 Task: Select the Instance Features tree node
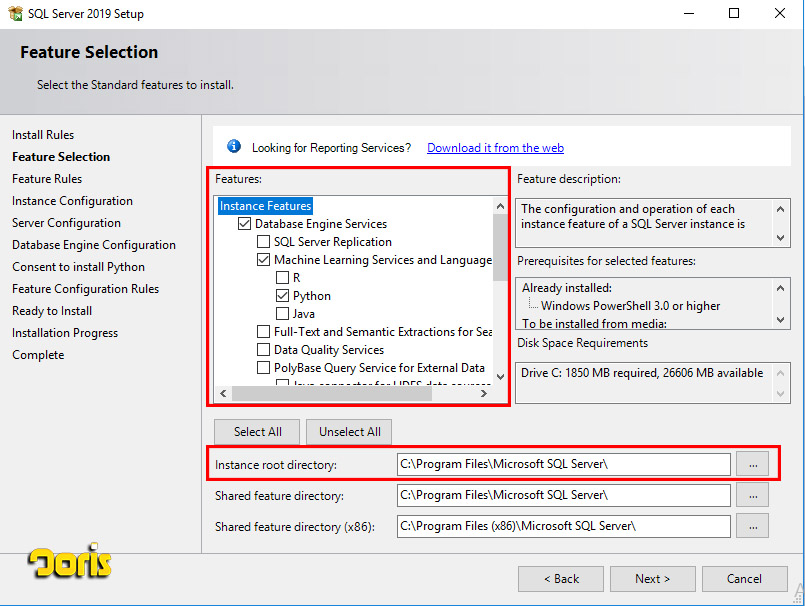(266, 206)
